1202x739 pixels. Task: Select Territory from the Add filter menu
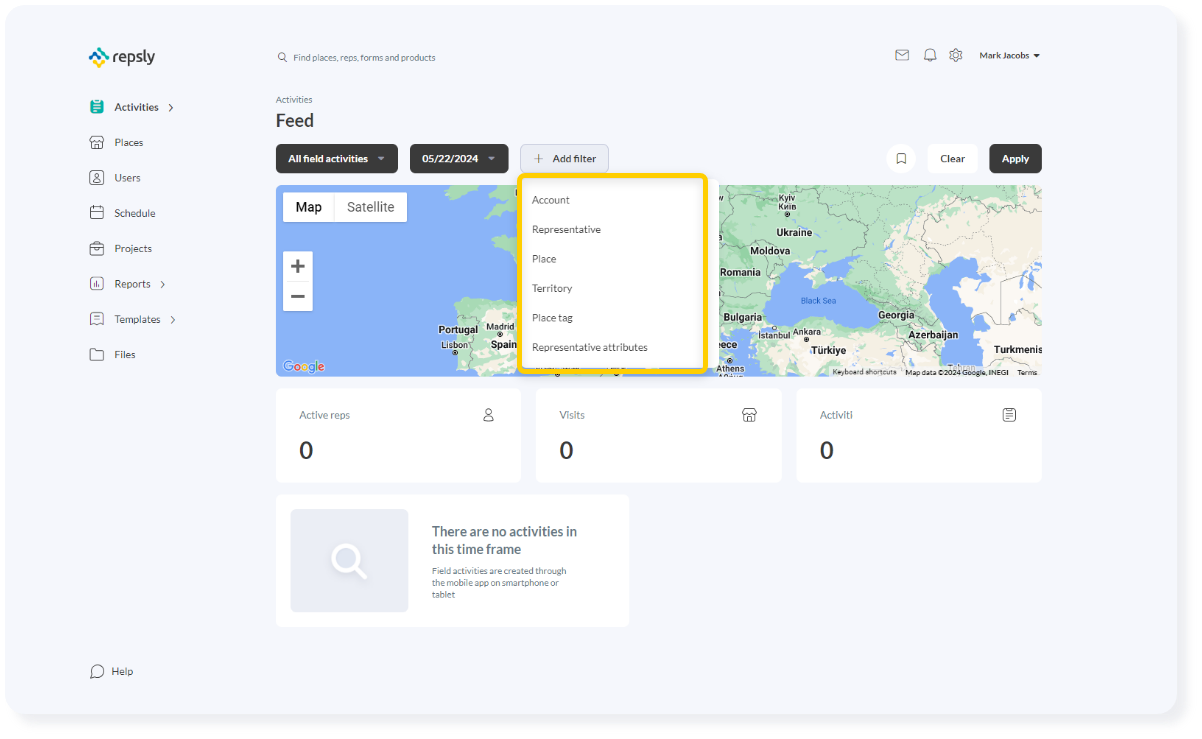[552, 288]
